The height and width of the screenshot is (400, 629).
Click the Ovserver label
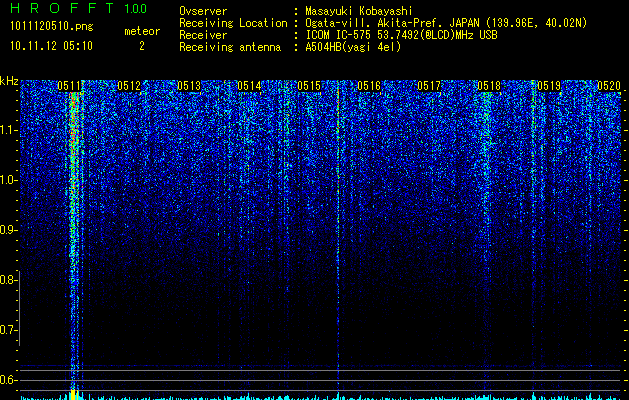click(x=203, y=11)
